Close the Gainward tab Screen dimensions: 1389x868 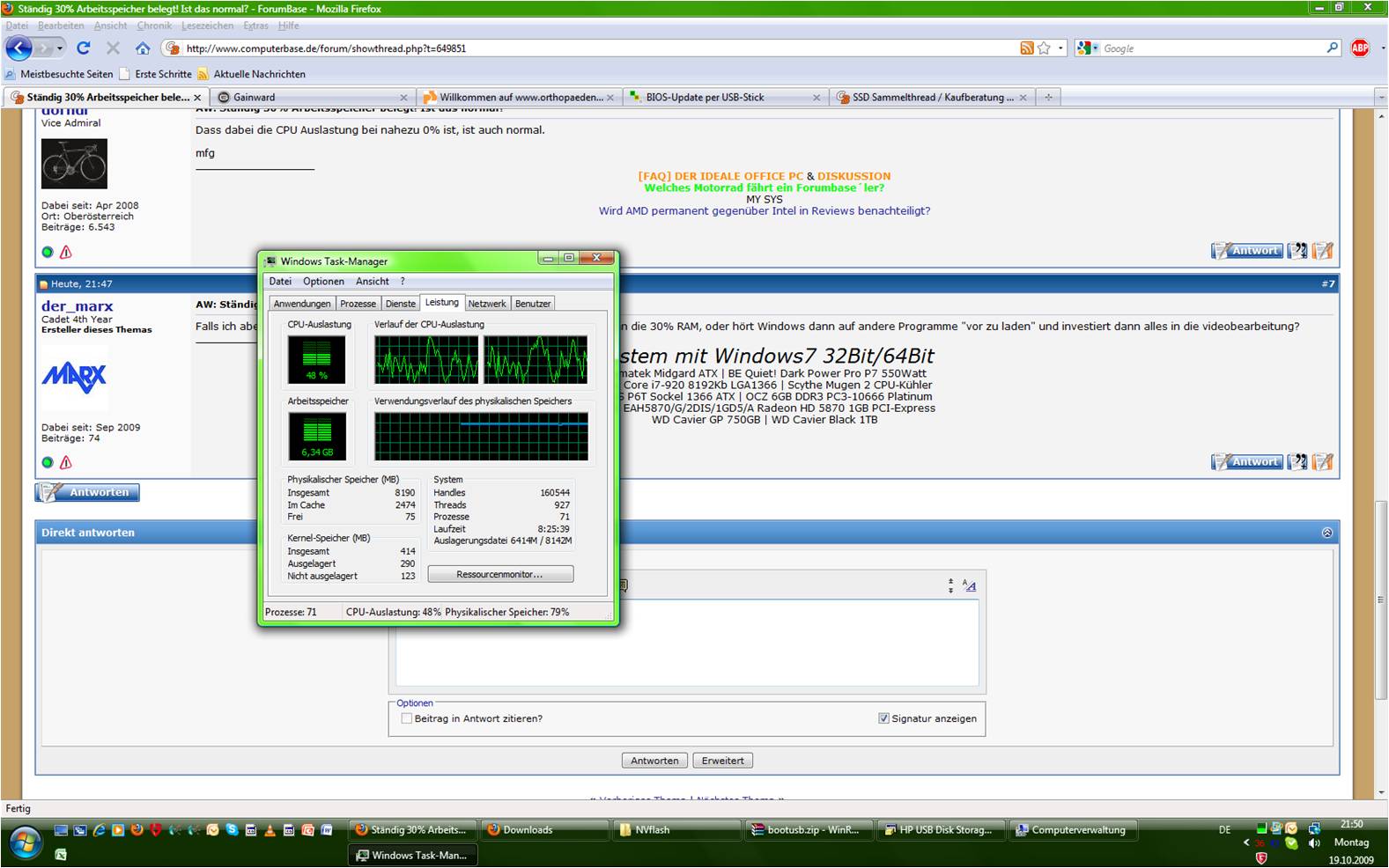(x=403, y=98)
